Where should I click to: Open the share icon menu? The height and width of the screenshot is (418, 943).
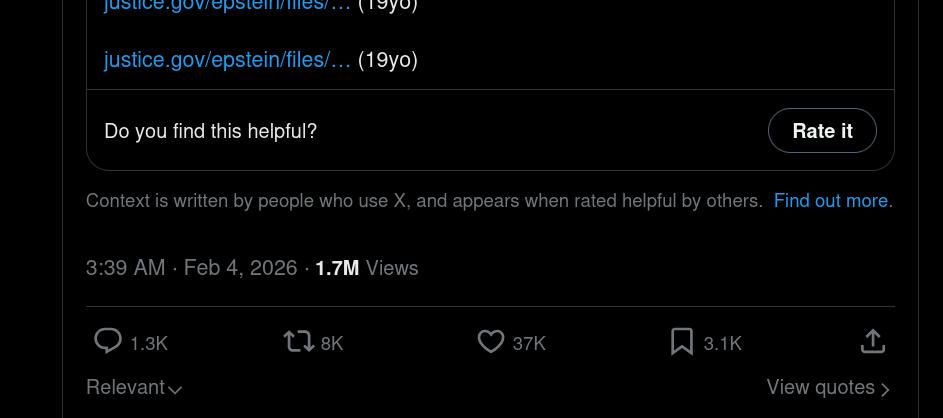tap(873, 342)
